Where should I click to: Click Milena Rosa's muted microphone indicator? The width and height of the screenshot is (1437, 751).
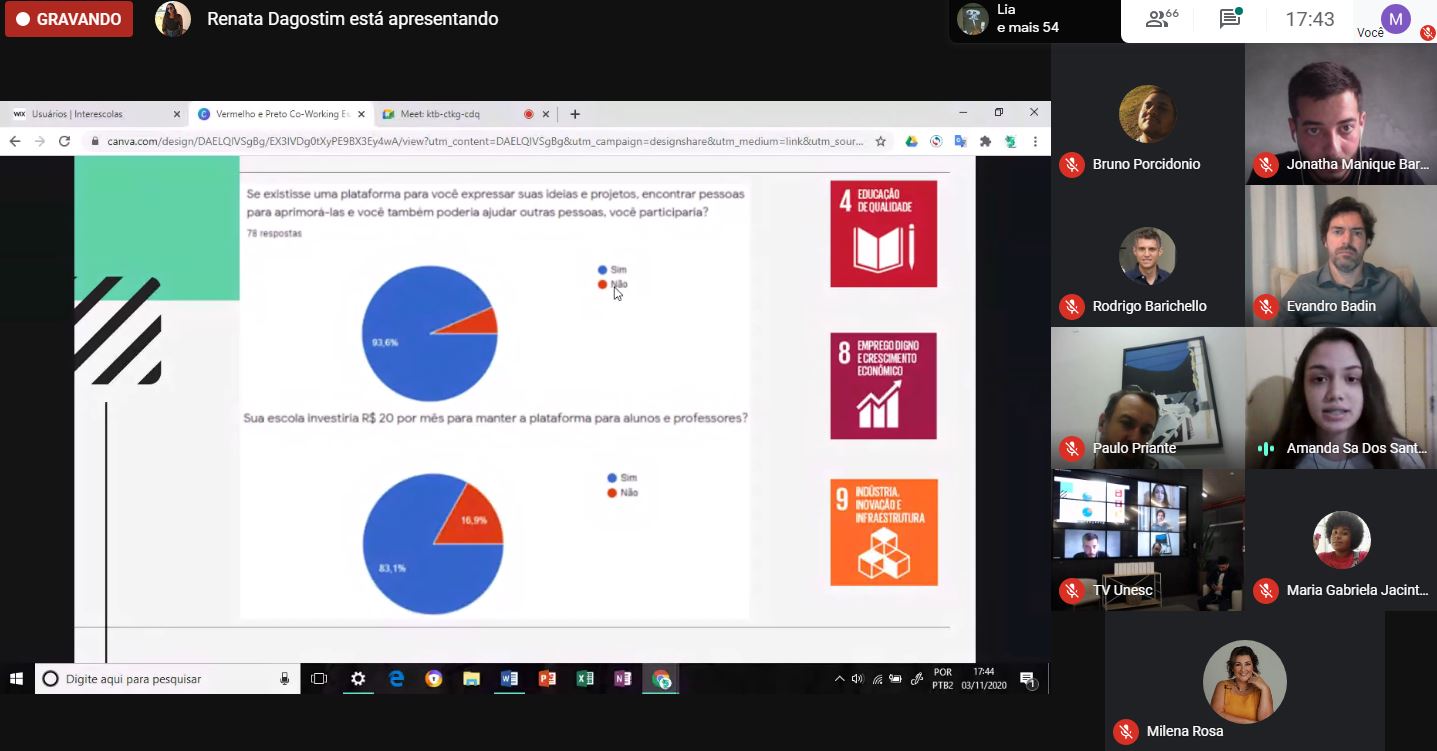[x=1126, y=732]
